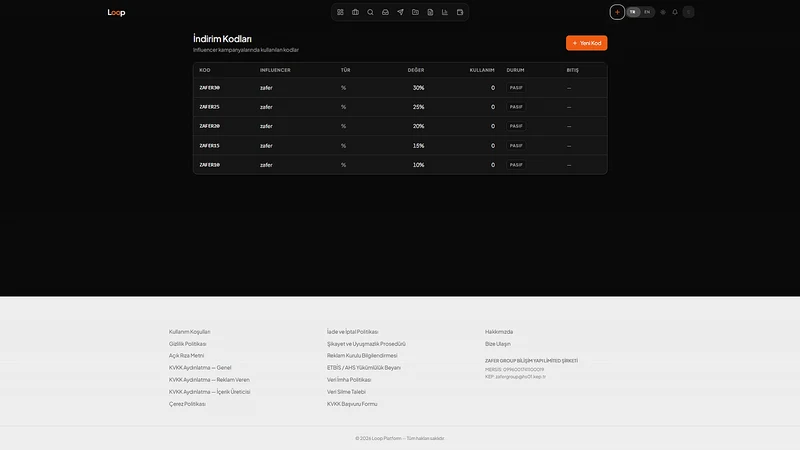Select the ZAFER15 code row

[x=400, y=145]
